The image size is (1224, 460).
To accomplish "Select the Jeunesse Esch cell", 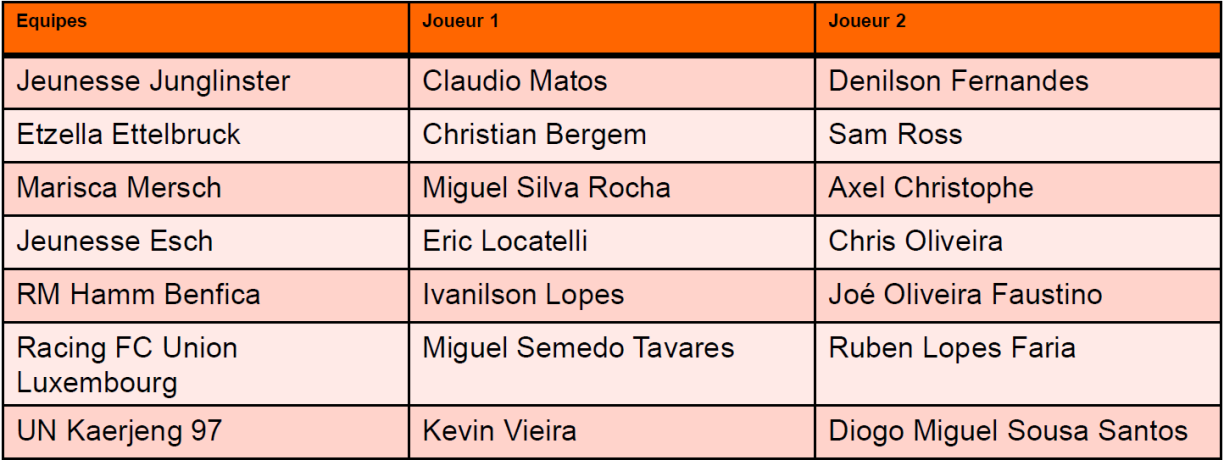I will click(115, 241).
